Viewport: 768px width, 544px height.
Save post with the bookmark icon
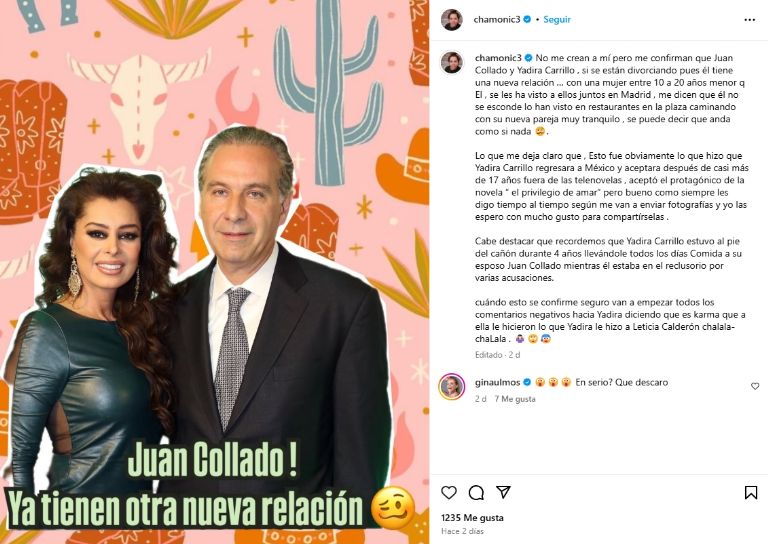[x=751, y=492]
